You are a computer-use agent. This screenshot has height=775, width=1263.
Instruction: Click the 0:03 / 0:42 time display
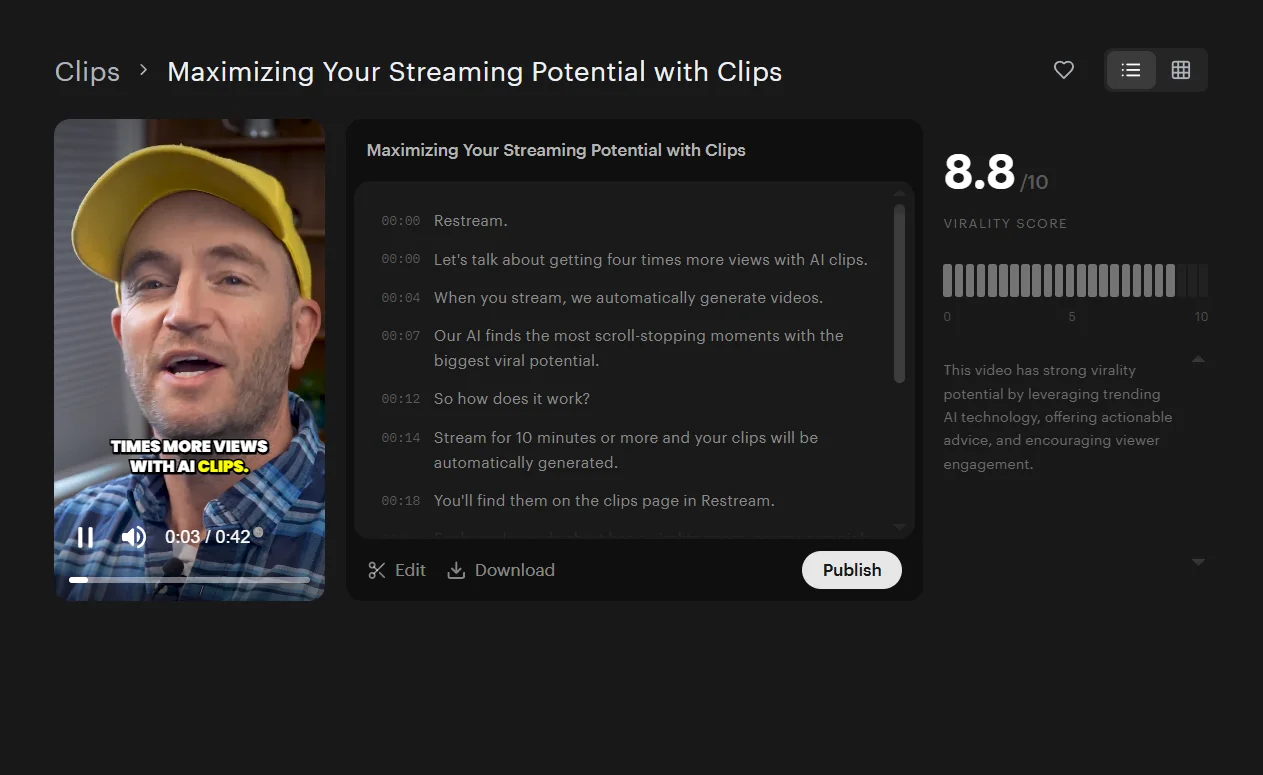click(208, 537)
